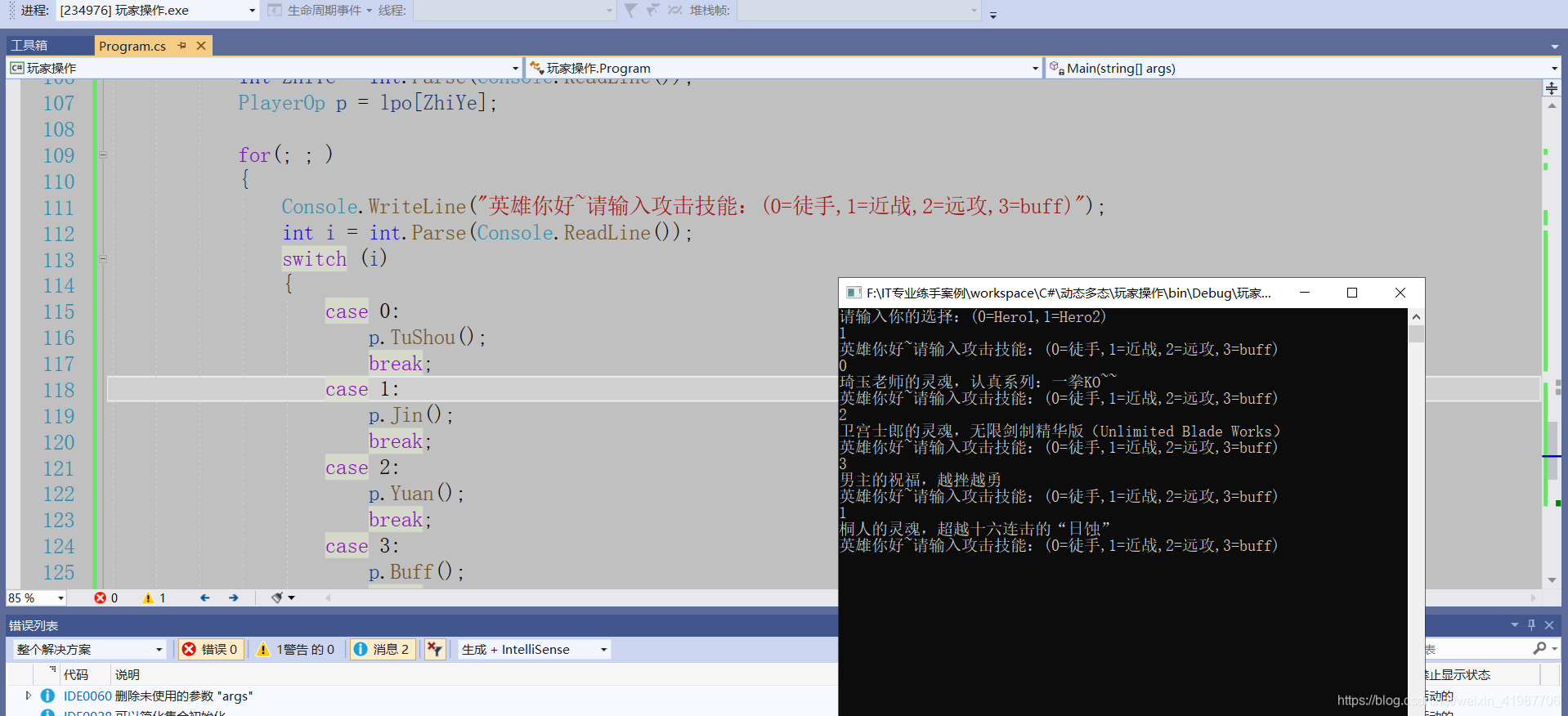Toggle the 错误 0 errors filter
This screenshot has width=1568, height=716.
pyautogui.click(x=212, y=649)
